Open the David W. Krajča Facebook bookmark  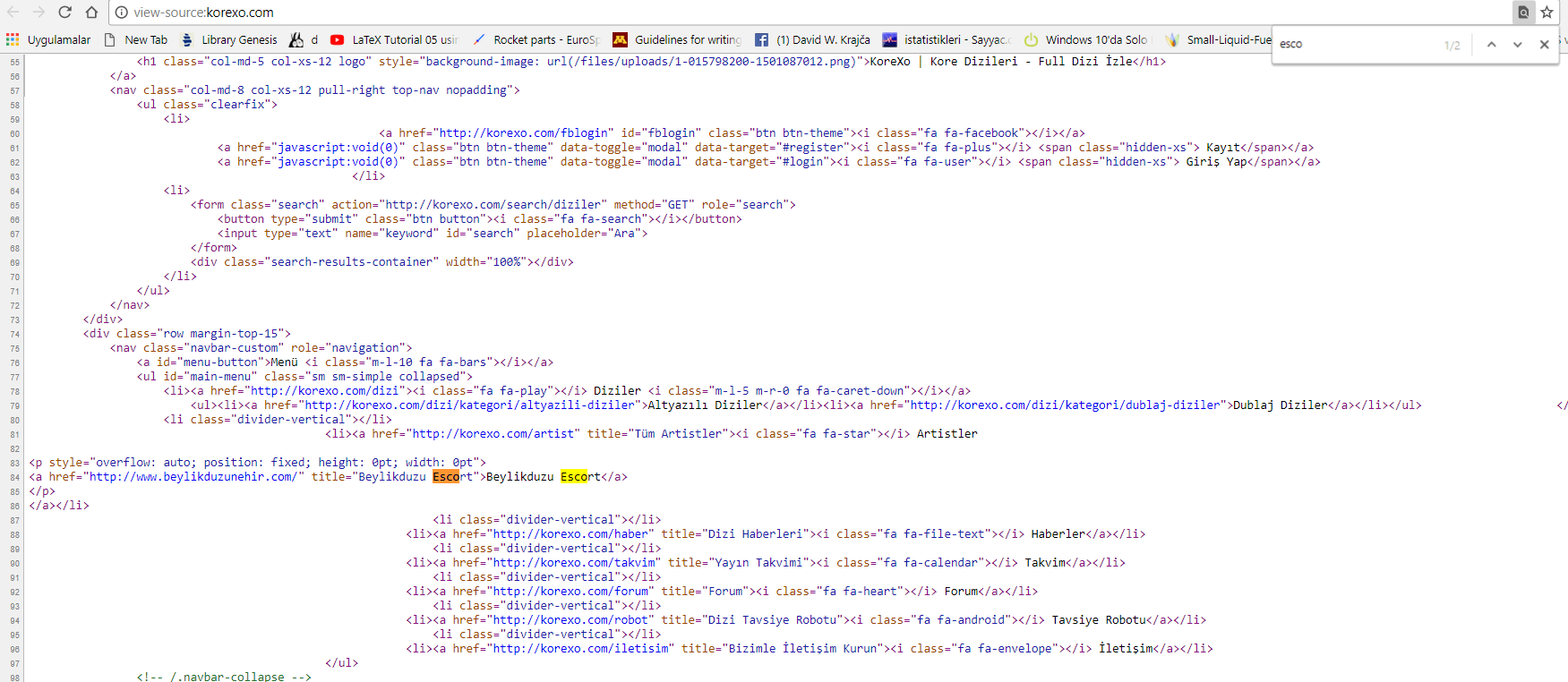[x=812, y=39]
